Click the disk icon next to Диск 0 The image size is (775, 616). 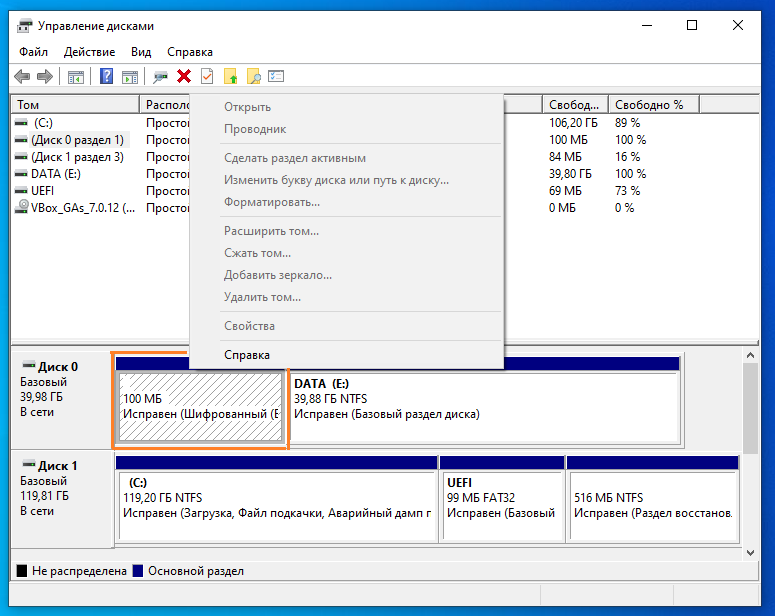click(29, 365)
